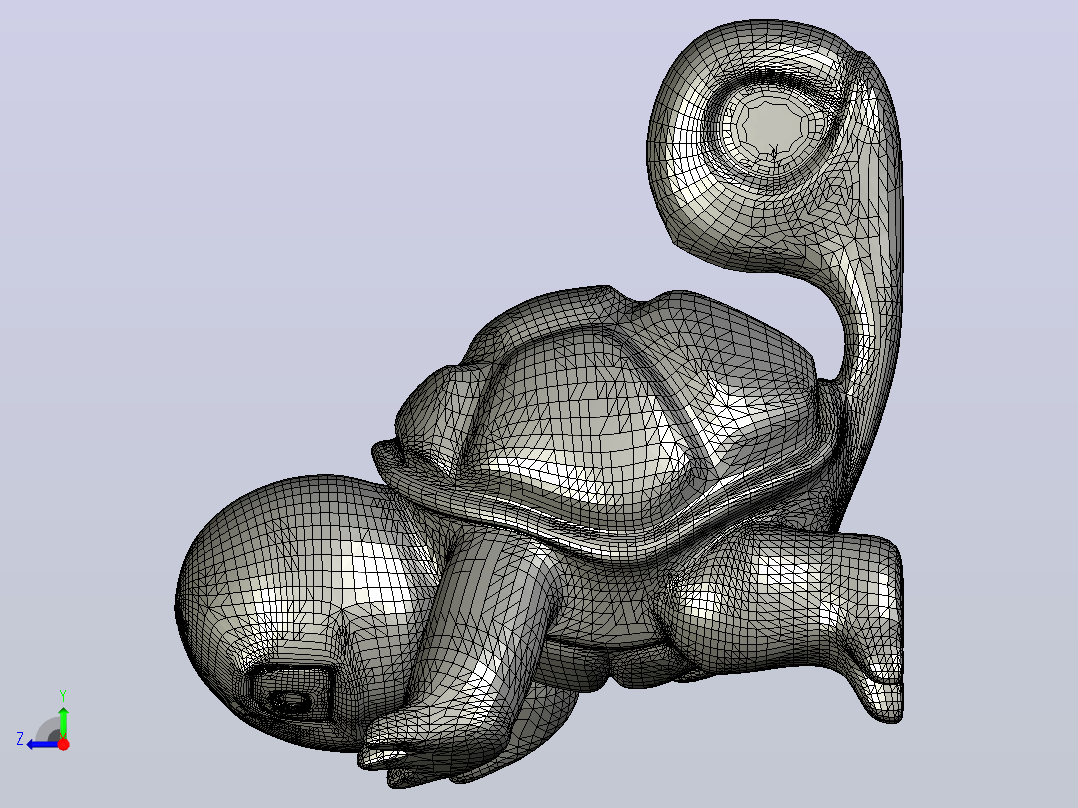Click the blue Z axis arrow on triad
1078x808 pixels.
click(x=43, y=745)
